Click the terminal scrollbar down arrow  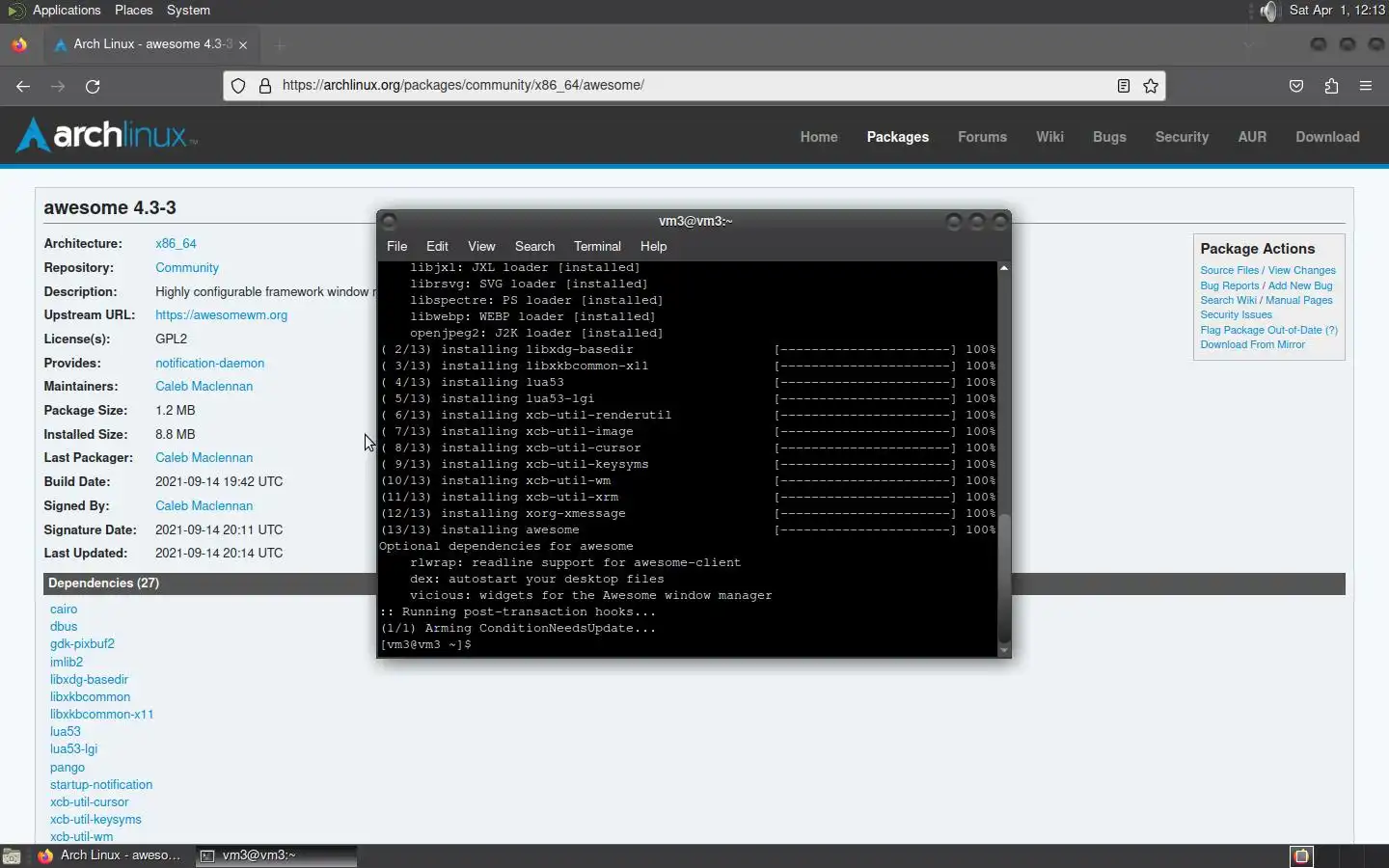click(x=1004, y=651)
